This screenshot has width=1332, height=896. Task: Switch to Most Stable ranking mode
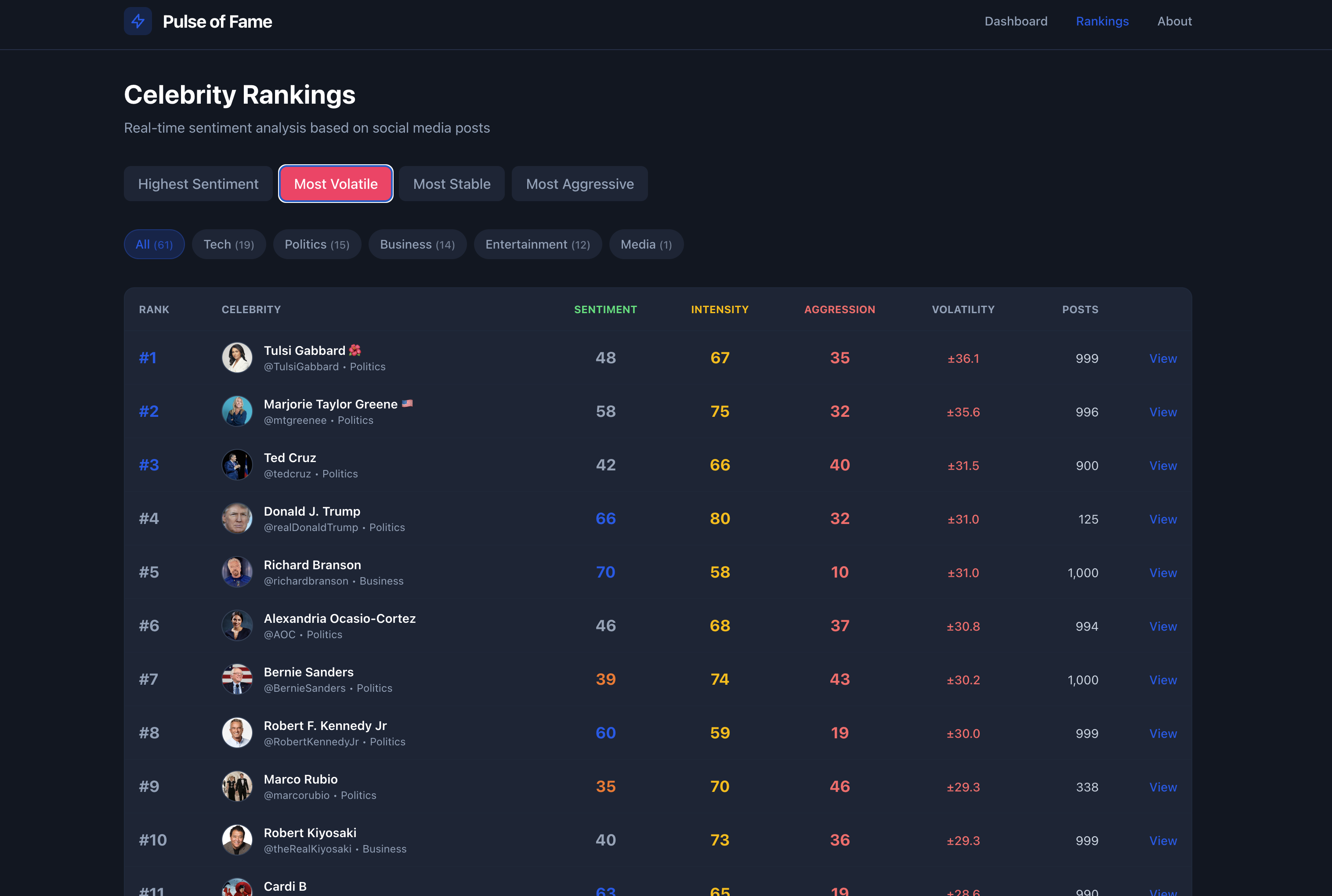tap(451, 184)
